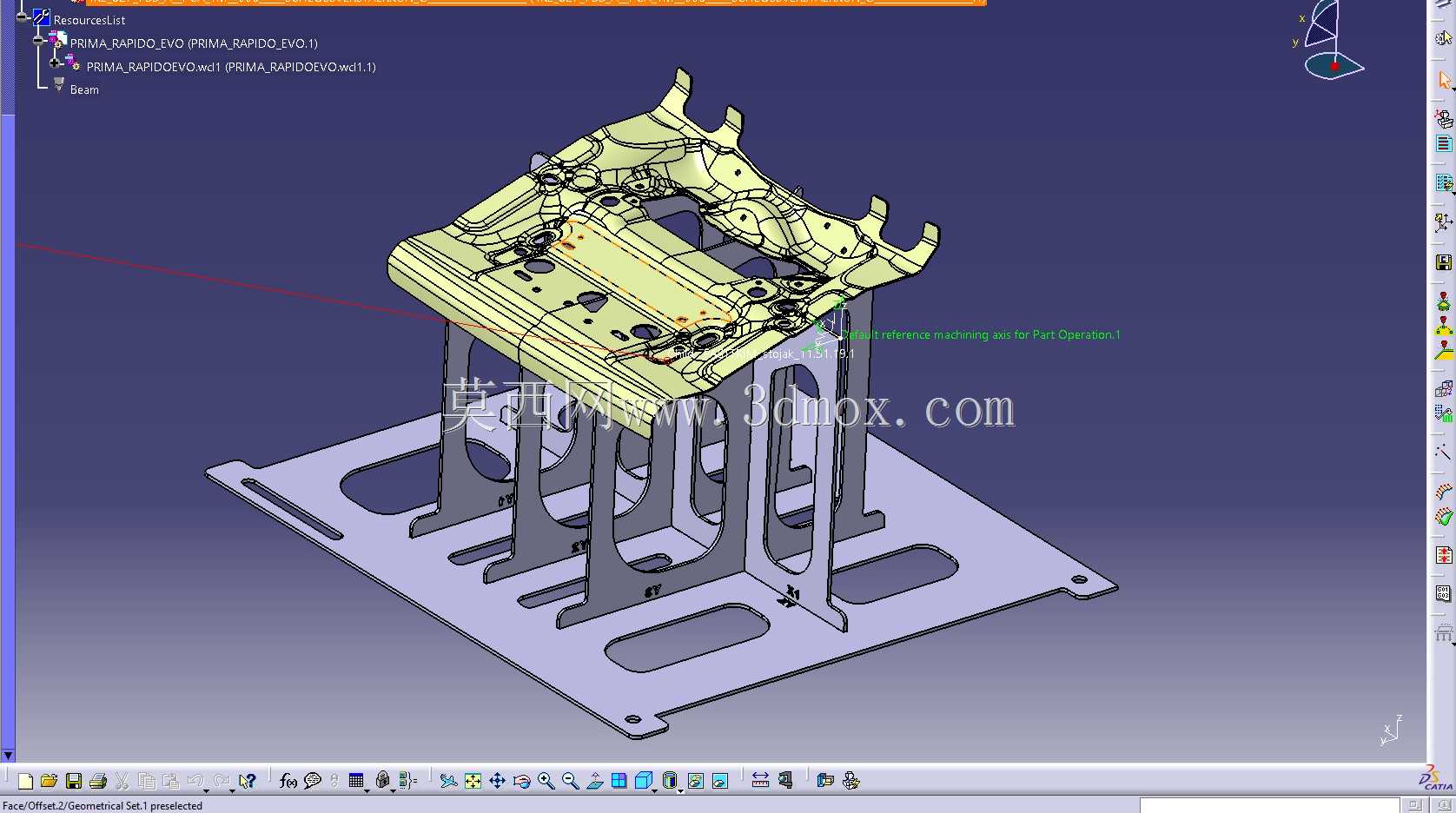Open the blue list document icon
1456x813 pixels.
(x=1444, y=144)
